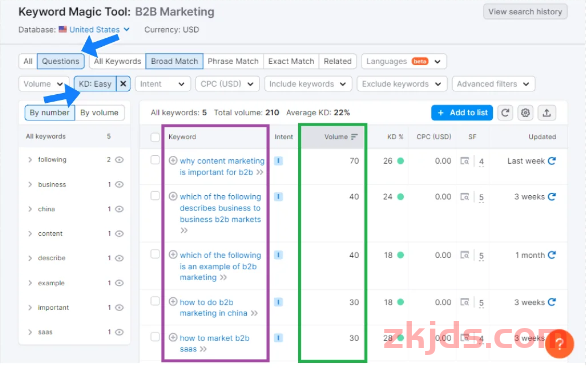Add 'example of b2b marketing' keyword plus icon
The width and height of the screenshot is (586, 368).
[173, 255]
